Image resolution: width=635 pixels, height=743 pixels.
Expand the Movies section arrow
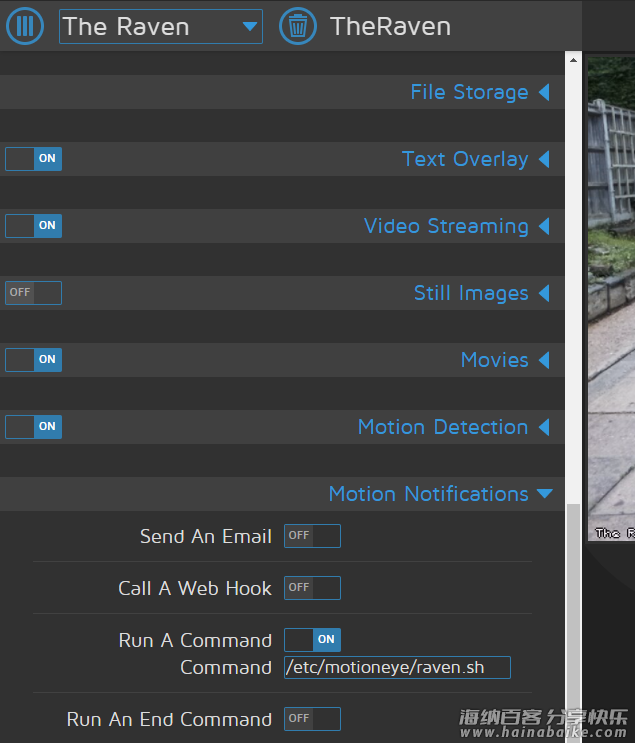(544, 360)
